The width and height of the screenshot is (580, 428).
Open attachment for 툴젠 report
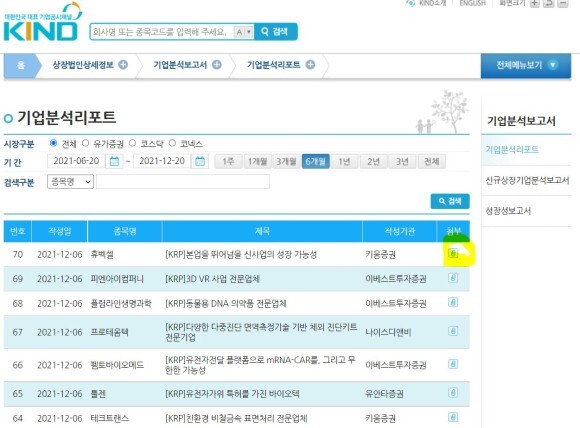(x=453, y=392)
